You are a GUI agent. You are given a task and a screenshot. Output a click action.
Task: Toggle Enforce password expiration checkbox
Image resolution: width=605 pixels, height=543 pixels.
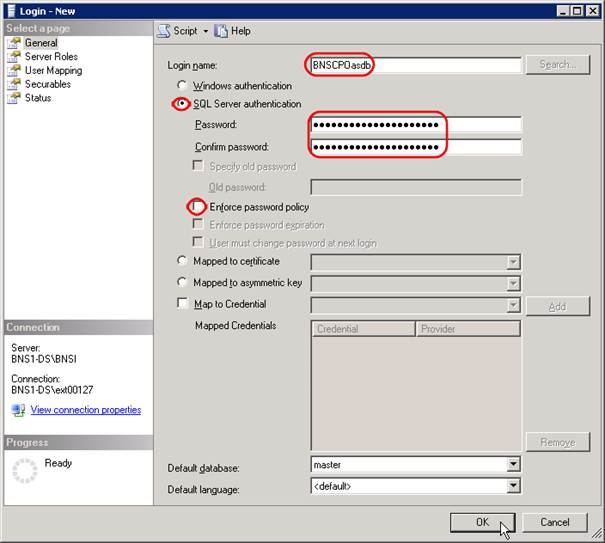(198, 224)
